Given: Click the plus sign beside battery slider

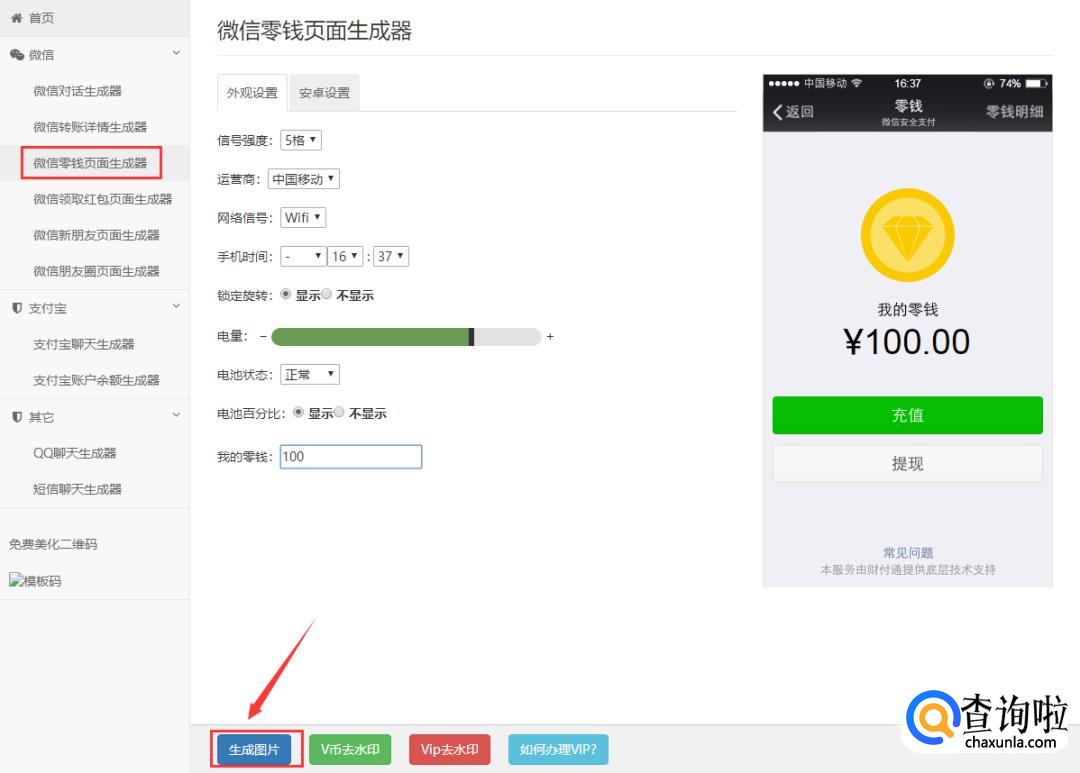Looking at the screenshot, I should coord(550,336).
